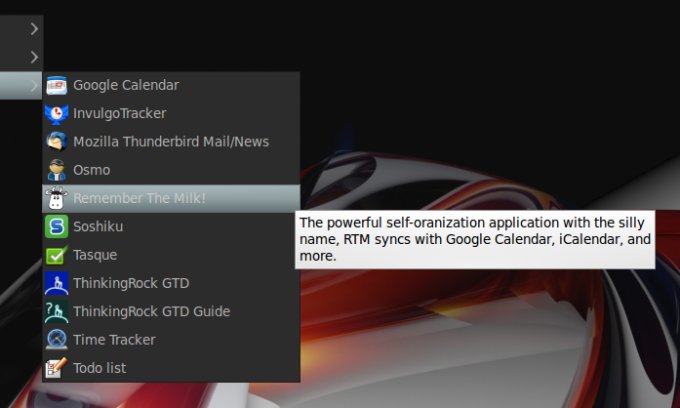Expand the topmost parent menu chevron
The height and width of the screenshot is (408, 680).
34,29
